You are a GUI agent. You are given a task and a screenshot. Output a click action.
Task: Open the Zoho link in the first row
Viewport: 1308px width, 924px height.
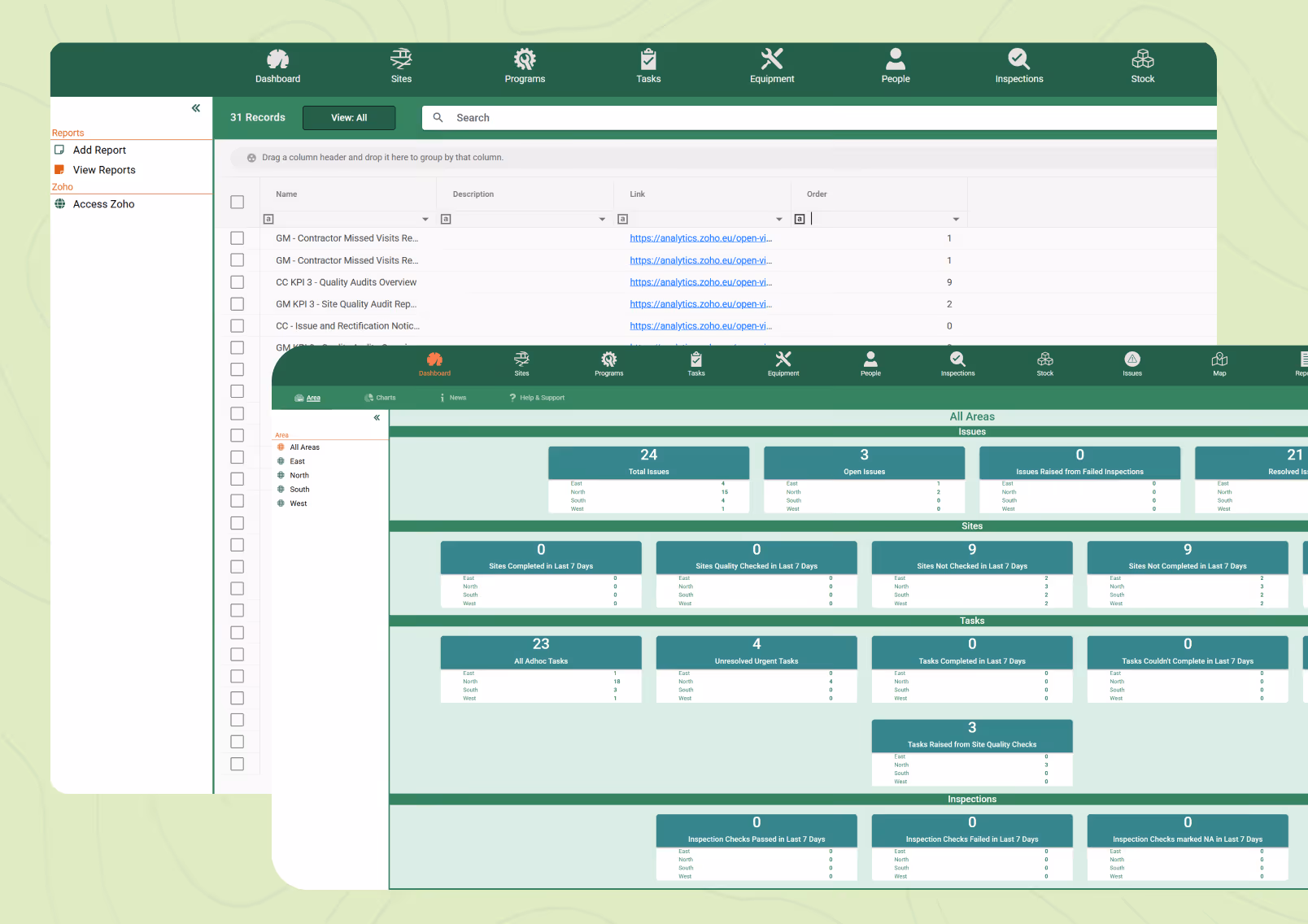coord(700,238)
